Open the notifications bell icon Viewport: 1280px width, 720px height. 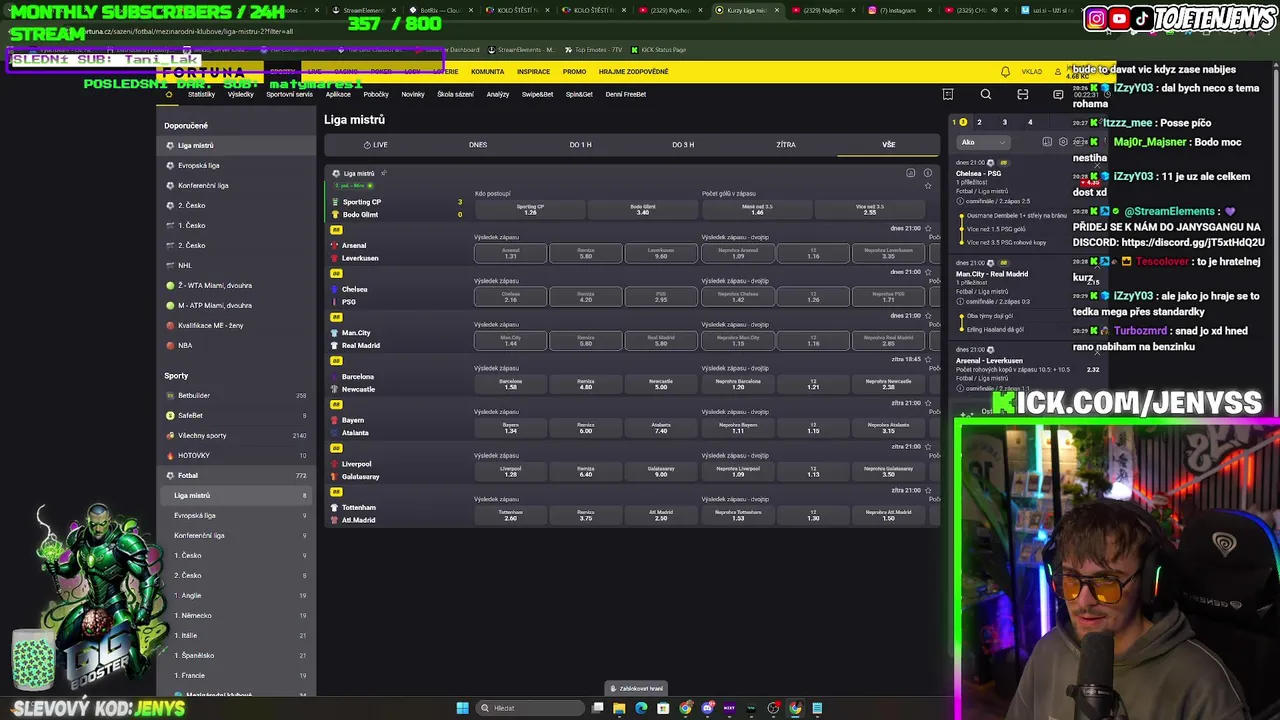point(1005,72)
